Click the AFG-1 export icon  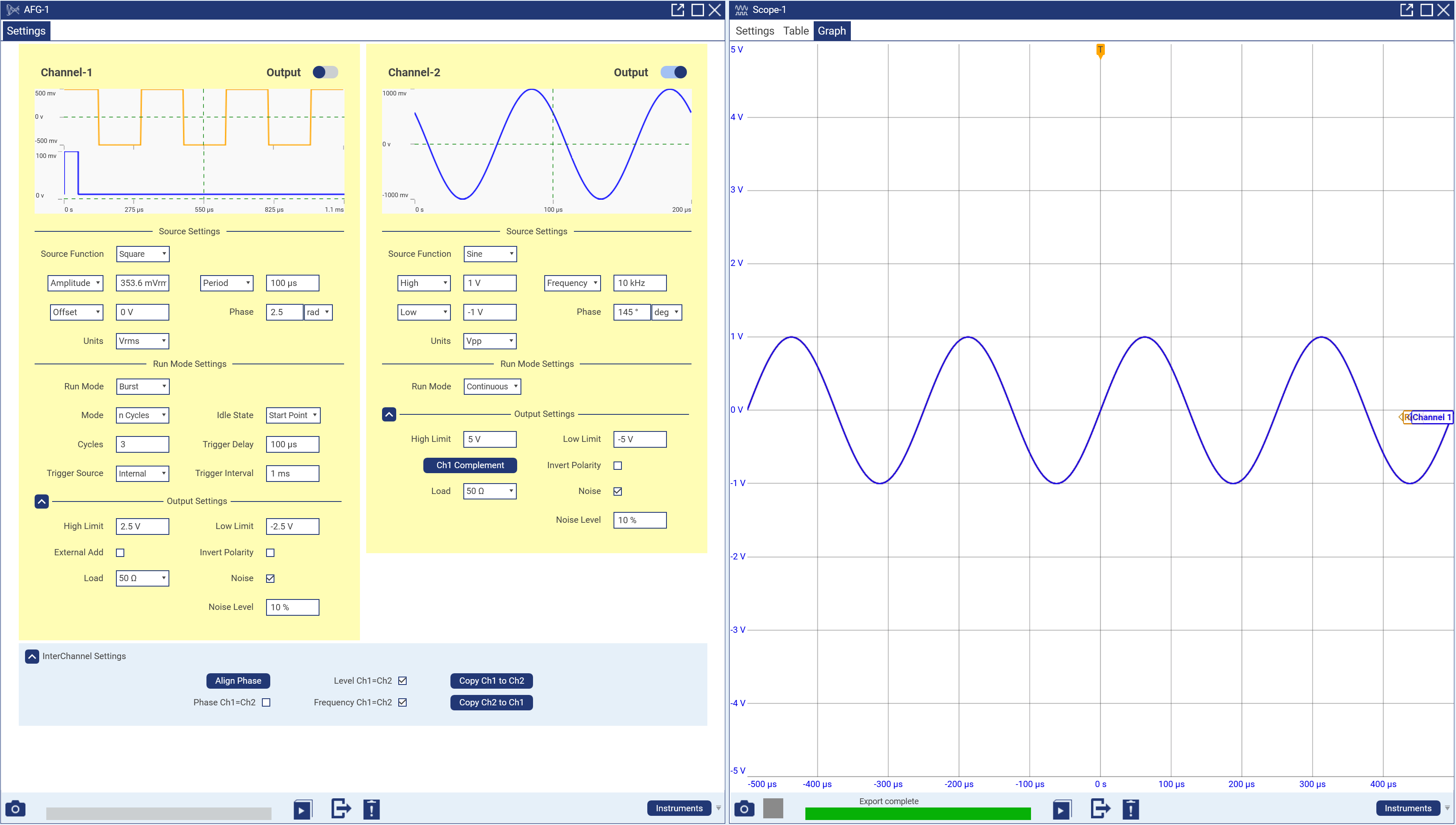[341, 809]
